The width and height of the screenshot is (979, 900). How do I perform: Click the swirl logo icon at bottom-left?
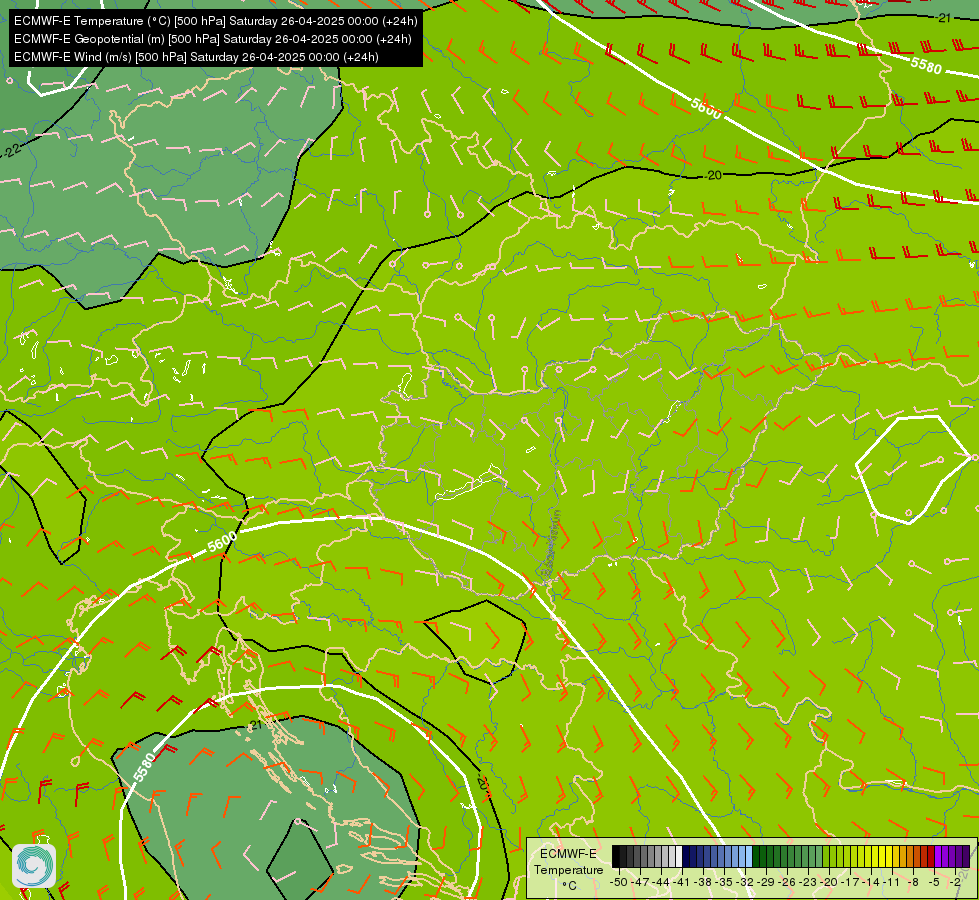point(34,866)
